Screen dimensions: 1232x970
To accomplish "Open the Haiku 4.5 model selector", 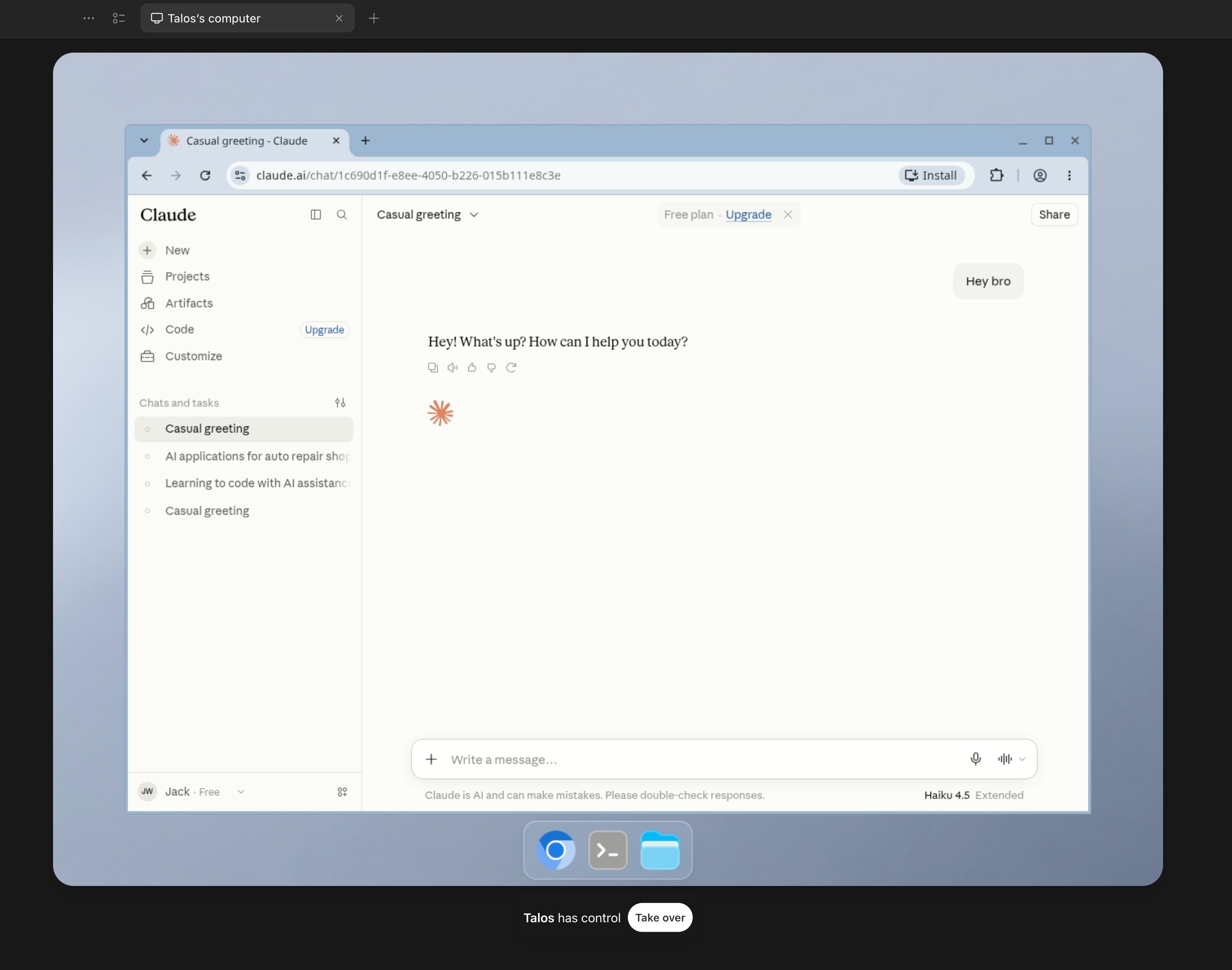I will tap(946, 795).
